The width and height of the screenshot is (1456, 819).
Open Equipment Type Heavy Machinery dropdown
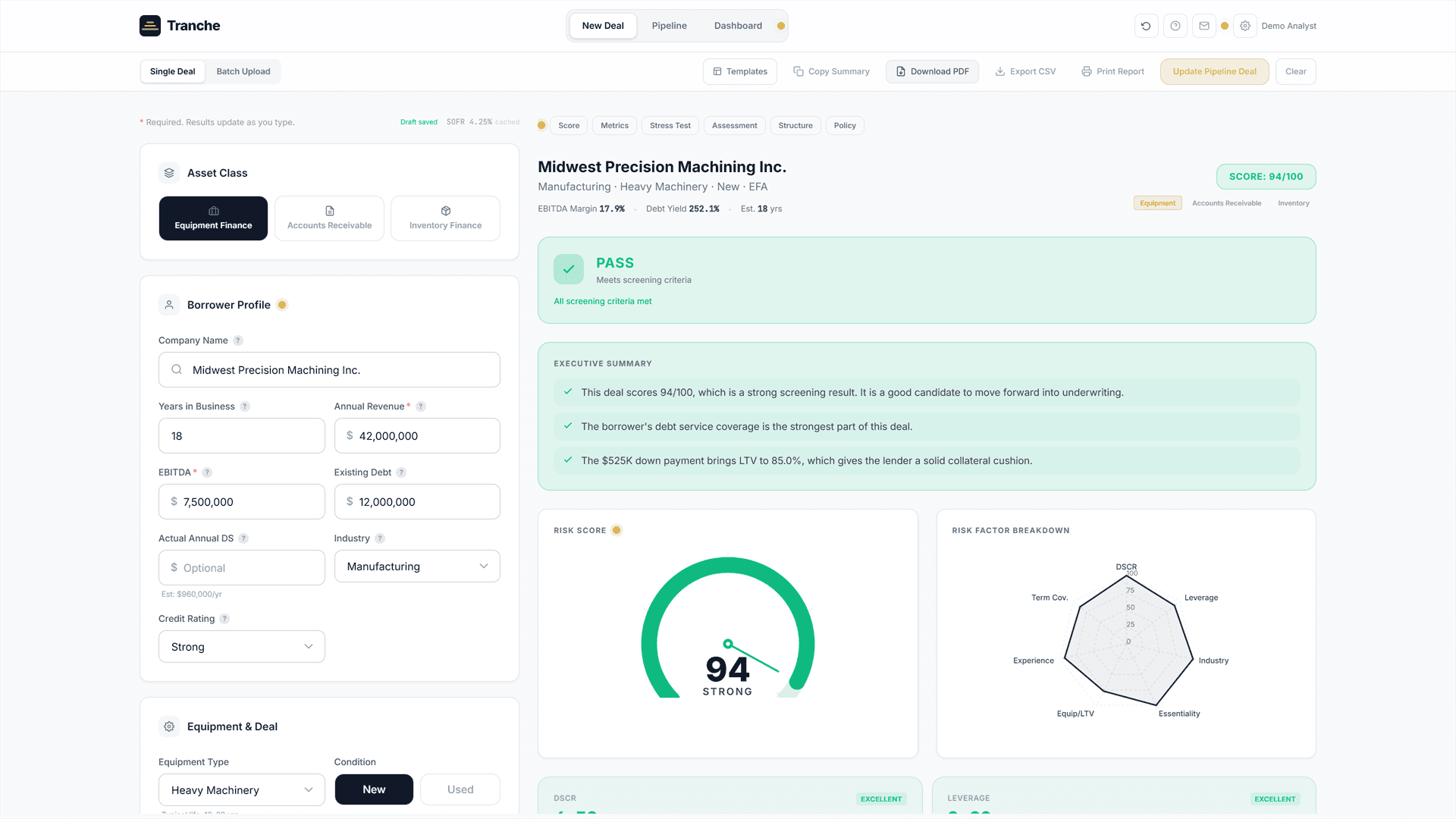pyautogui.click(x=242, y=789)
